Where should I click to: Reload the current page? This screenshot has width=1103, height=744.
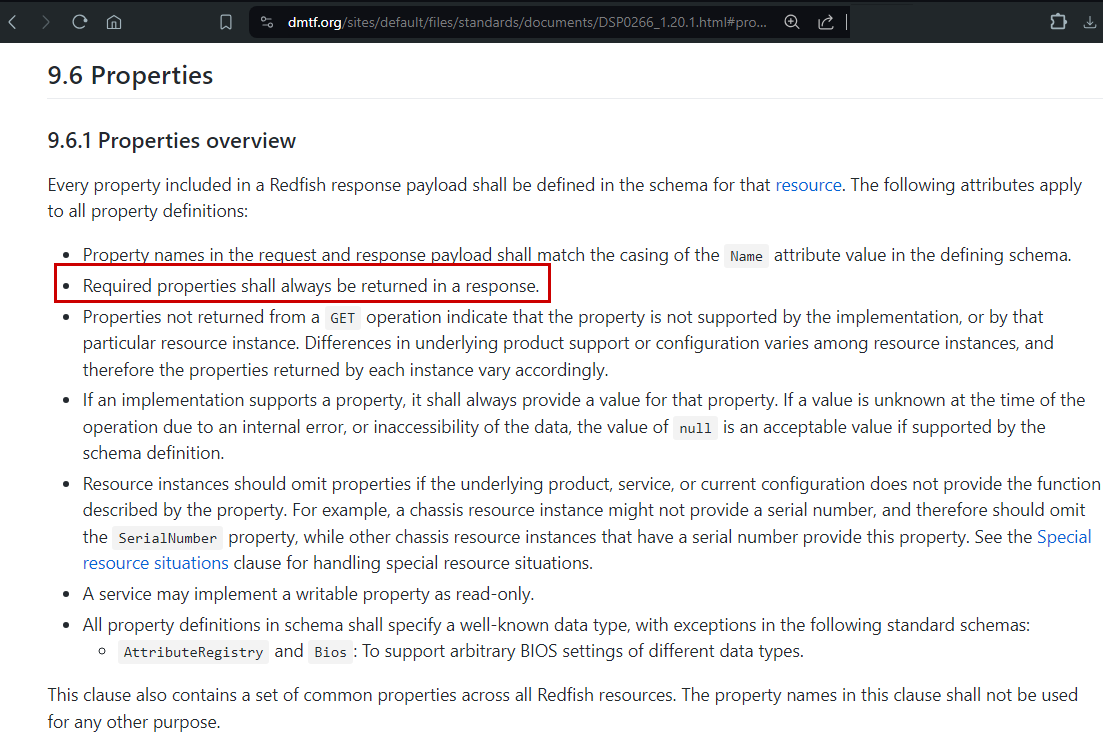(x=79, y=22)
